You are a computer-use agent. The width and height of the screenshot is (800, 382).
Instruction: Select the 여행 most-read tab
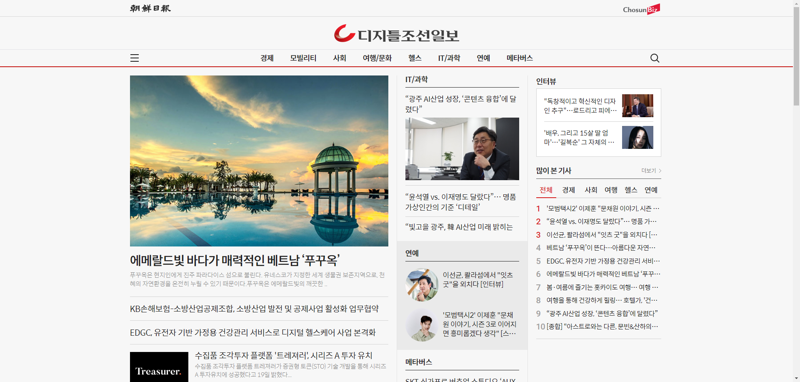tap(611, 190)
